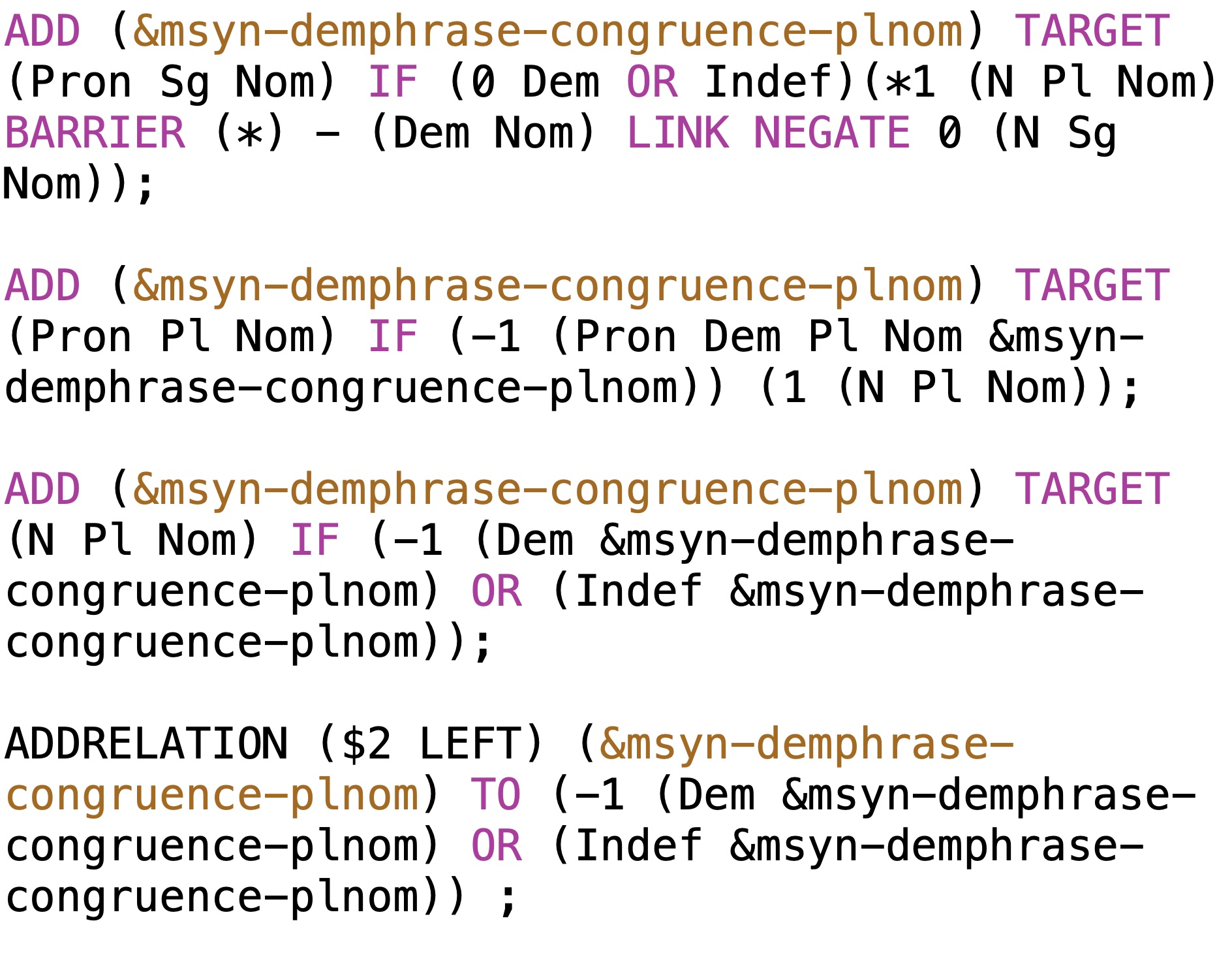Image resolution: width=1232 pixels, height=953 pixels.
Task: Click the '(*)' after the BARRIER keyword
Action: [249, 133]
